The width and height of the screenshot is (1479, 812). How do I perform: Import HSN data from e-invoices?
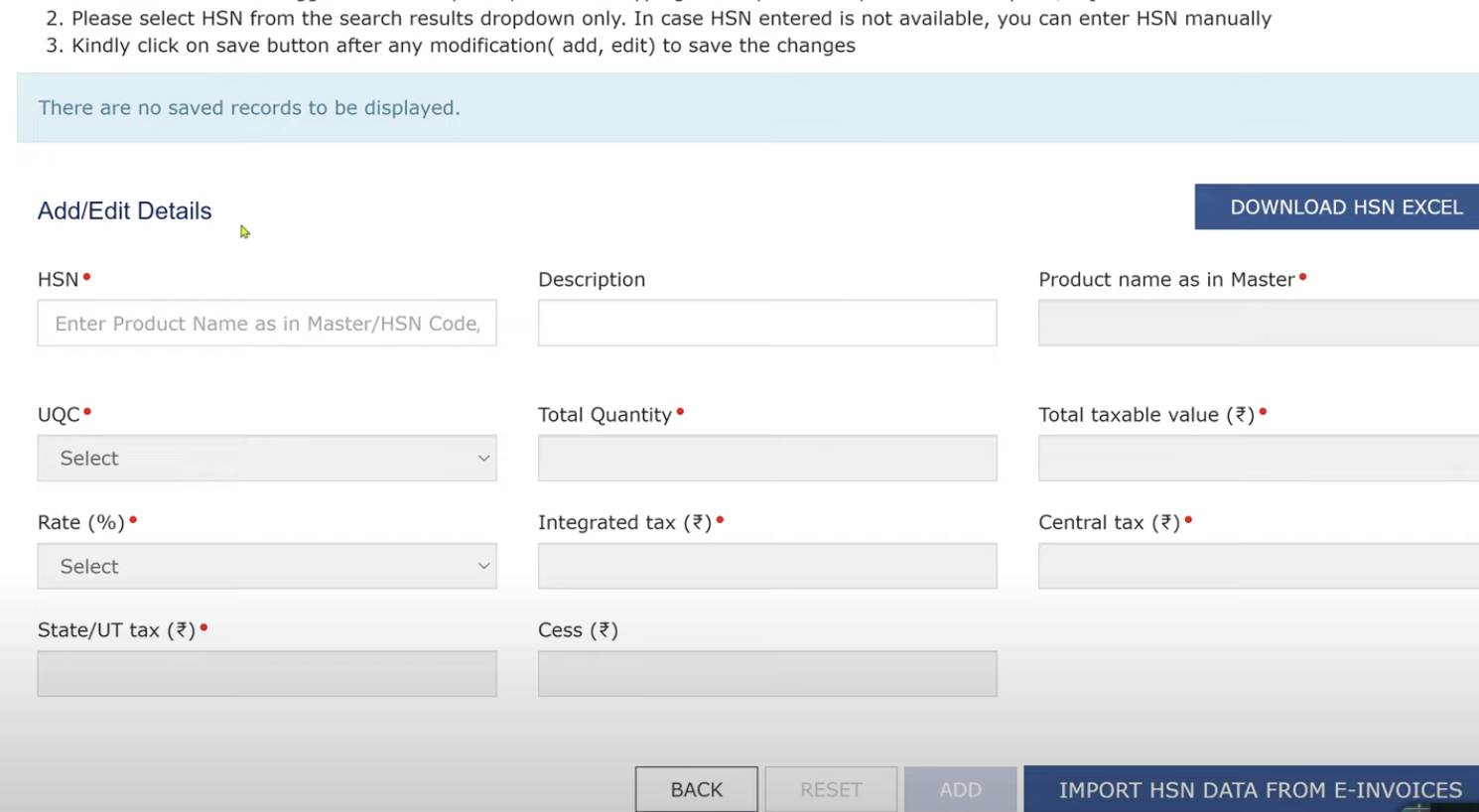coord(1252,789)
